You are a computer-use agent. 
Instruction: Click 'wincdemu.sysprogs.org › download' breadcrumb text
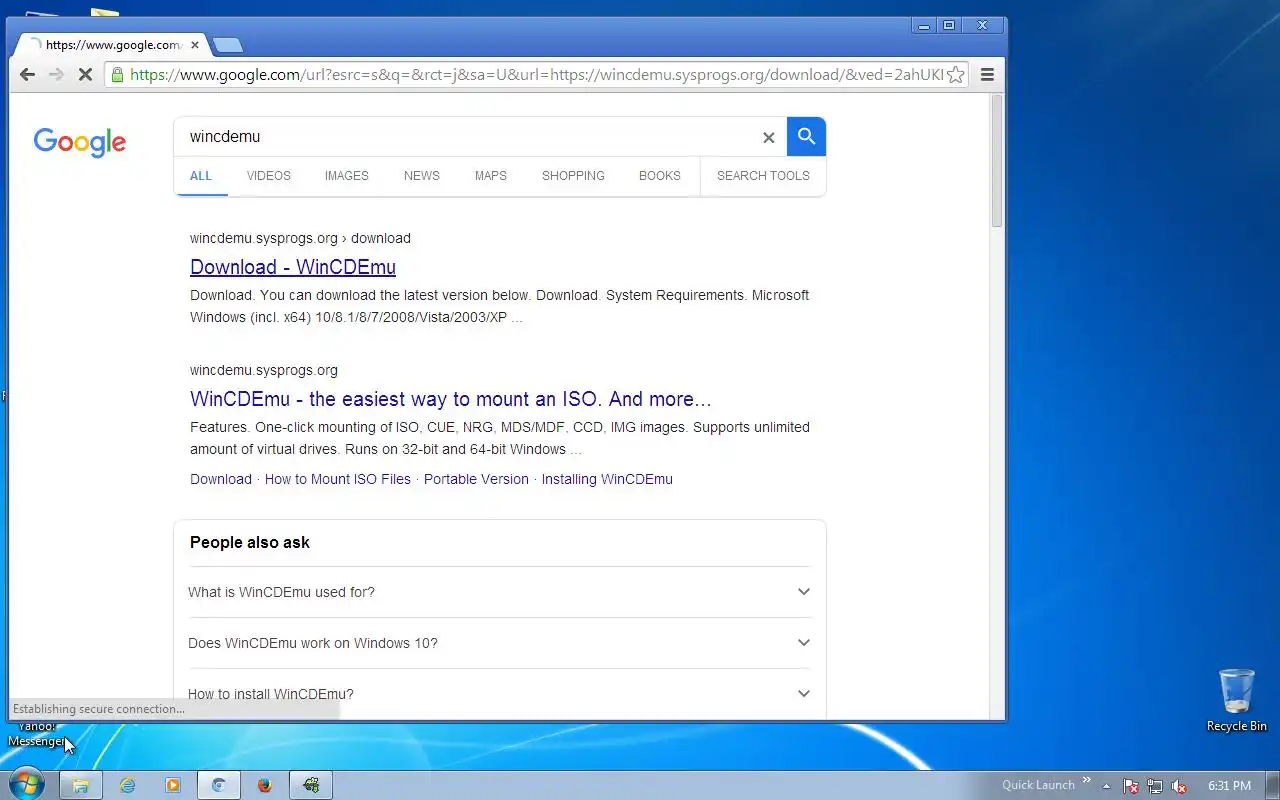[x=300, y=238]
